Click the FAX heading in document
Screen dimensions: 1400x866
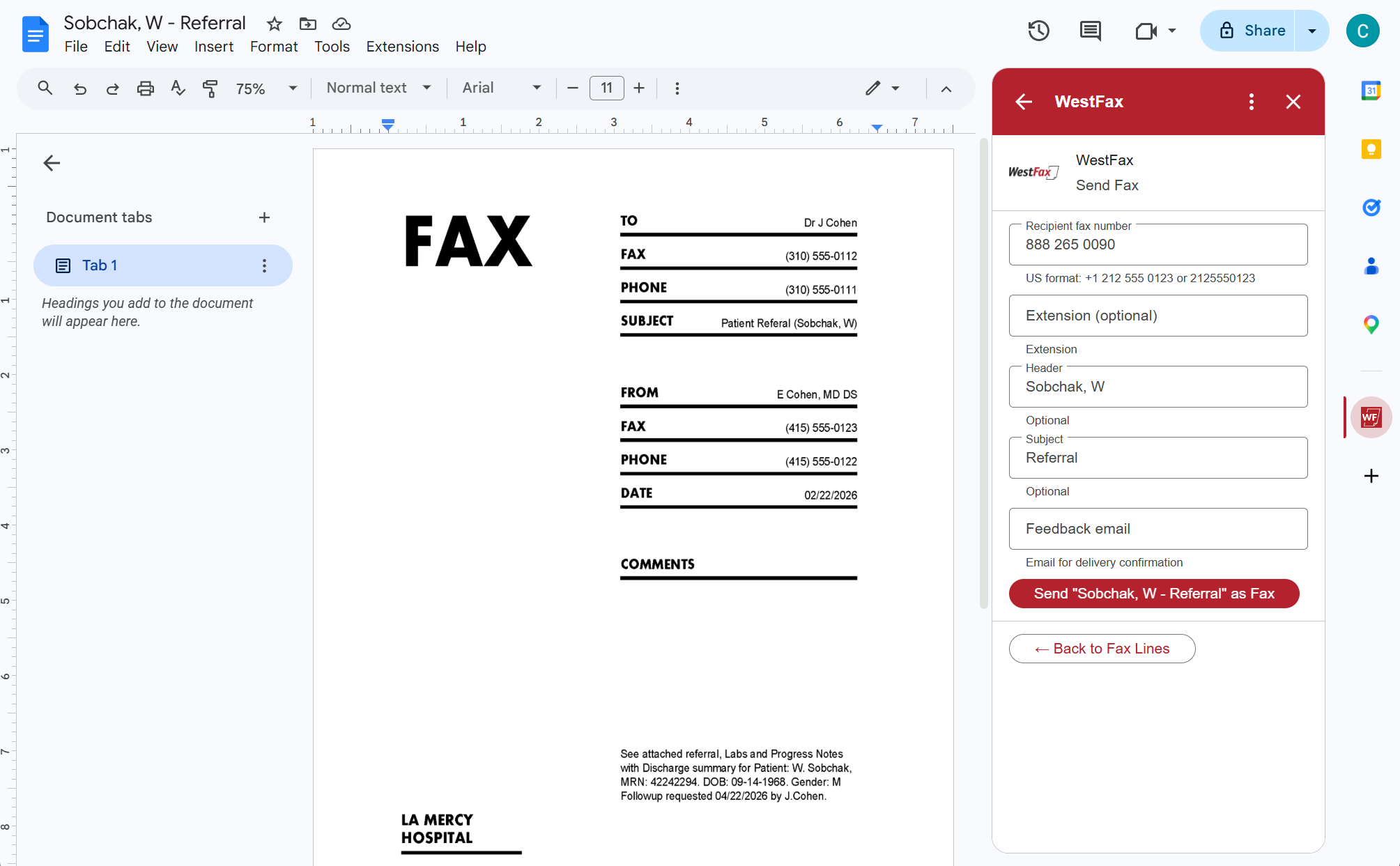468,241
